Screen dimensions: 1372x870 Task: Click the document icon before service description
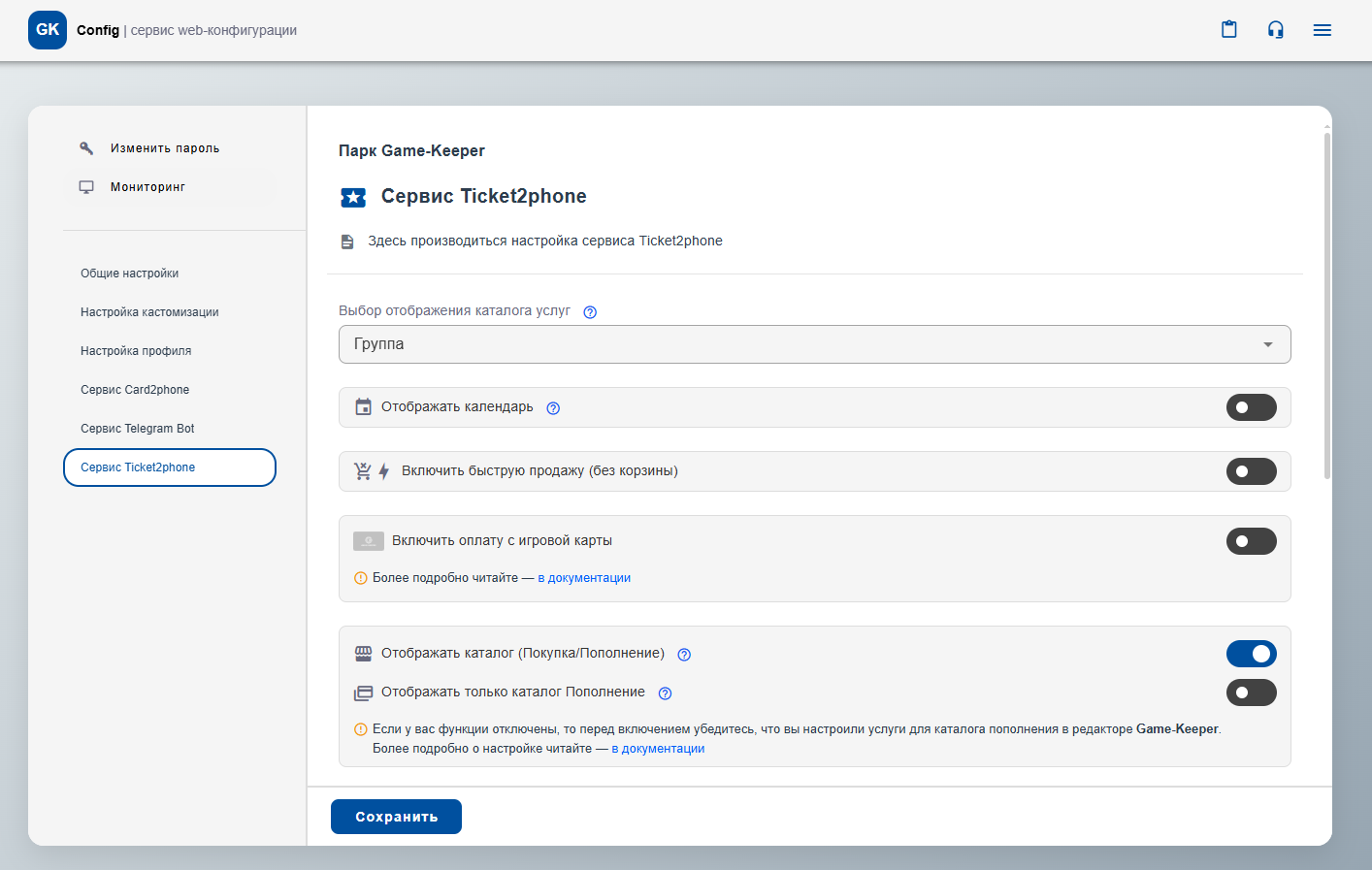click(347, 242)
